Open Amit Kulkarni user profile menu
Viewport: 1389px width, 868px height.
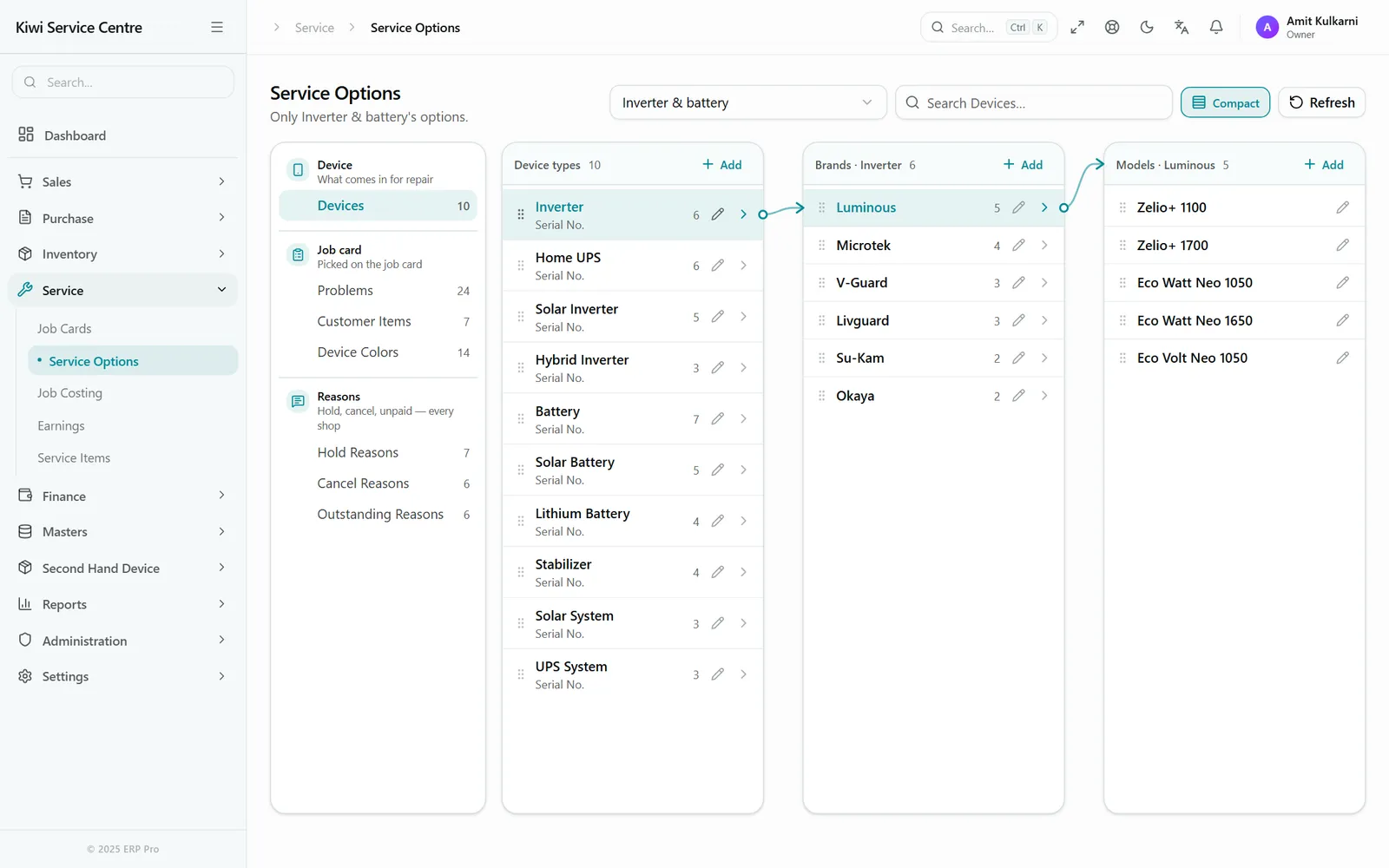pos(1307,28)
